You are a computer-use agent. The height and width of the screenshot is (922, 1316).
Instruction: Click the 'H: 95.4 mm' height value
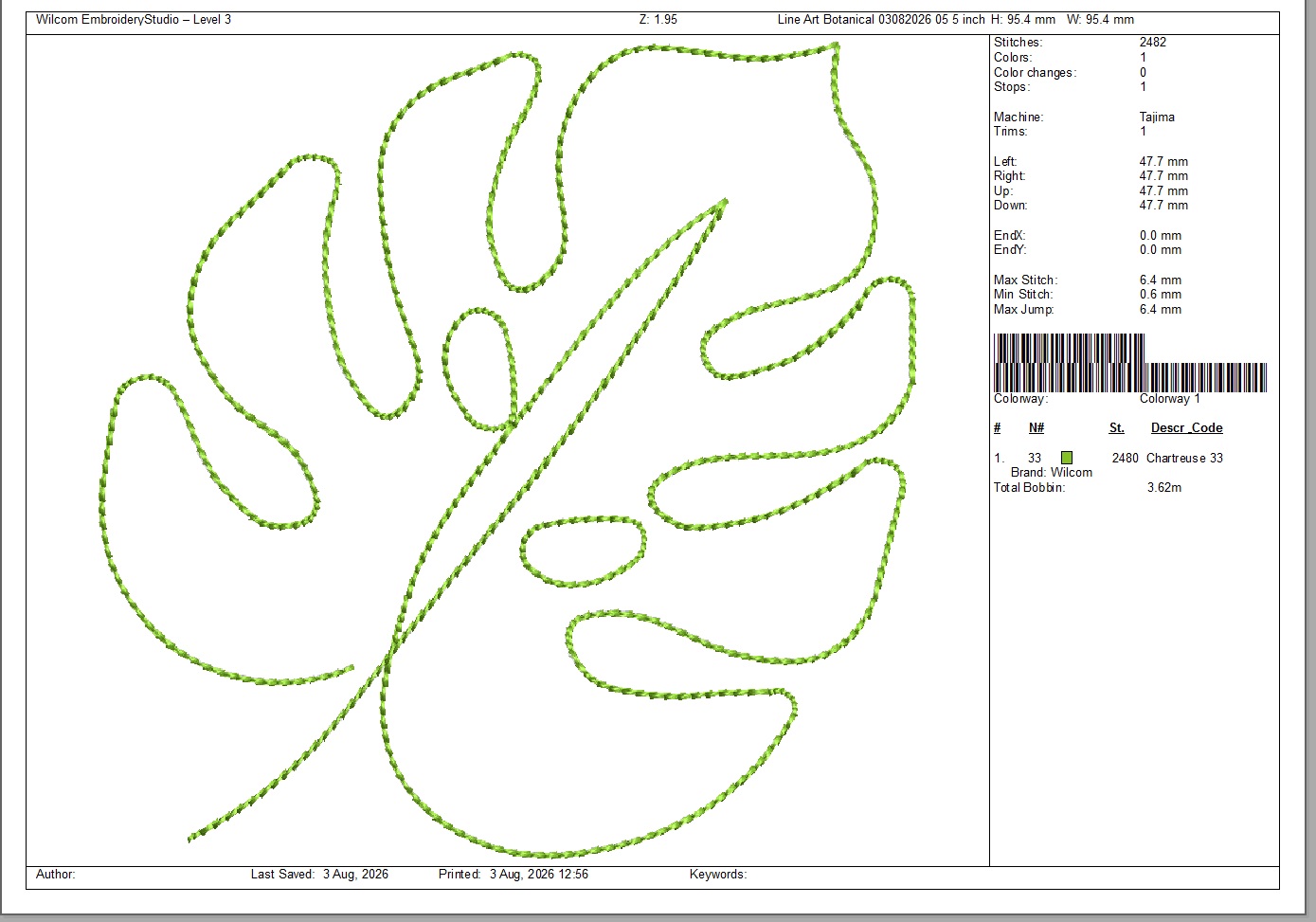1023,19
